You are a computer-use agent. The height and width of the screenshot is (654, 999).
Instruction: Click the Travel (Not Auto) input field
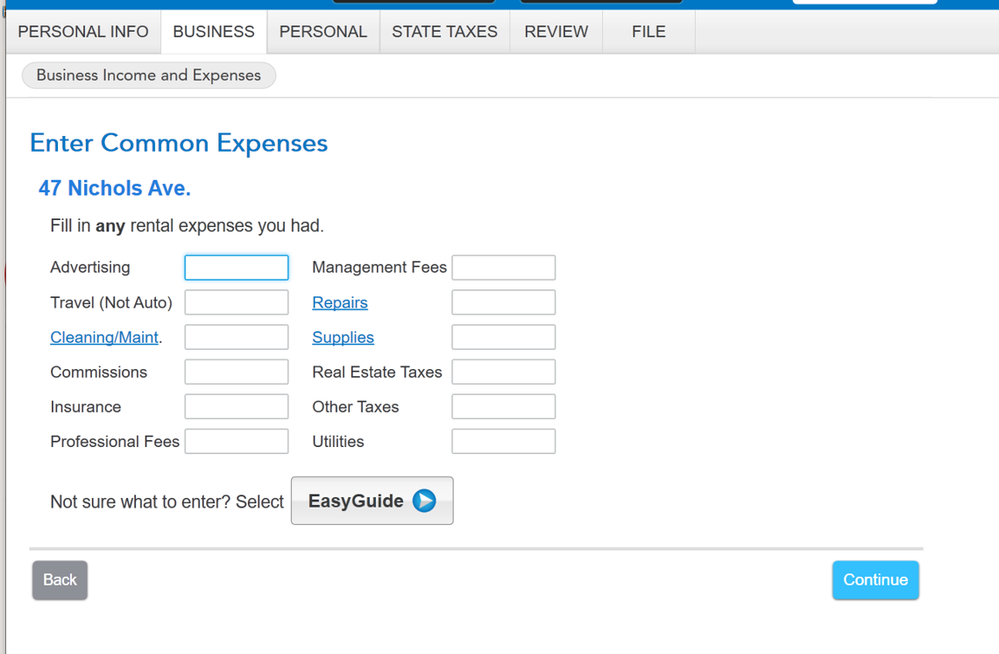tap(236, 303)
